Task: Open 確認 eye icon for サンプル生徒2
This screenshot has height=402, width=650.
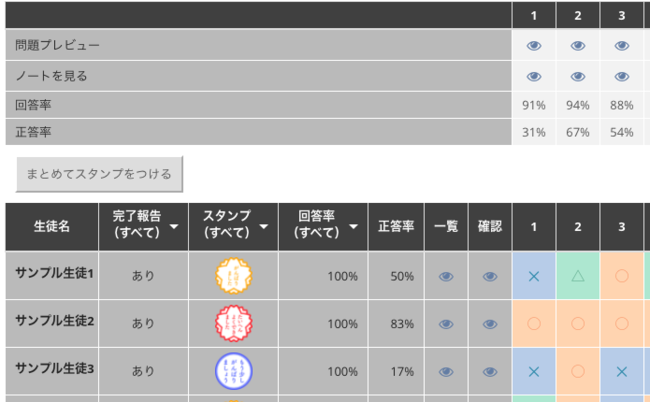Action: (490, 324)
